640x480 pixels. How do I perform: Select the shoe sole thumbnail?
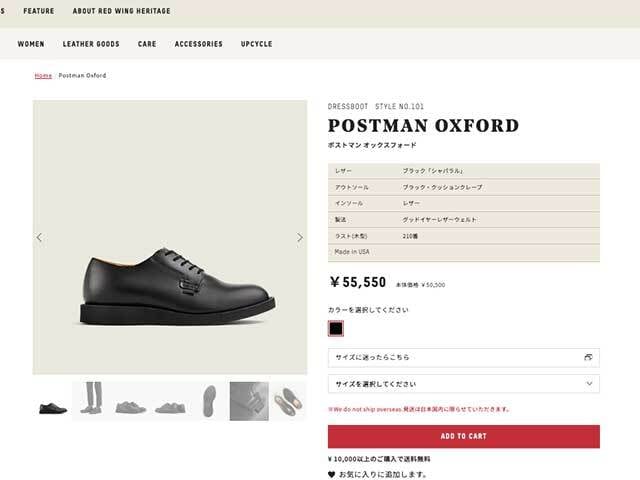pyautogui.click(x=209, y=402)
